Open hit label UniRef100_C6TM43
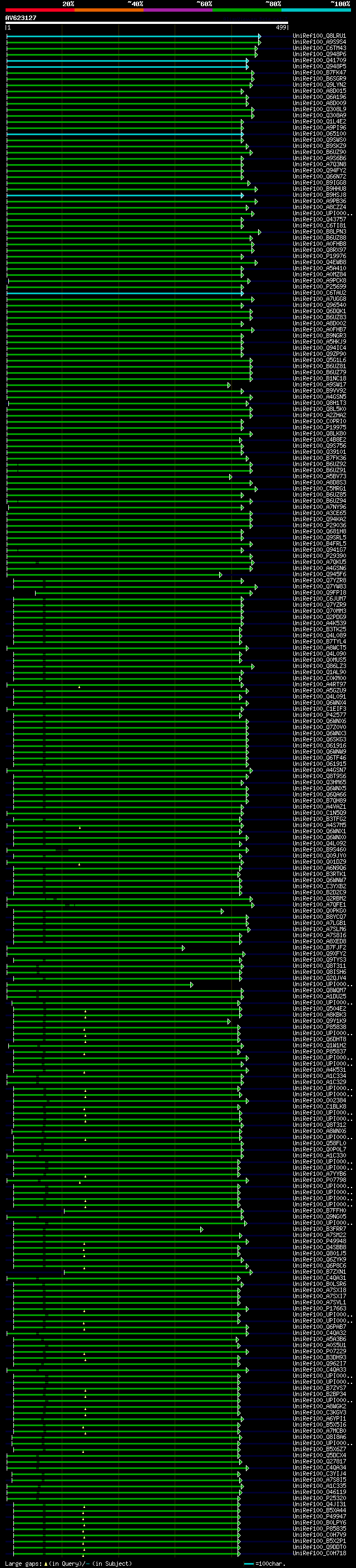This screenshot has width=356, height=1568. pyautogui.click(x=319, y=48)
